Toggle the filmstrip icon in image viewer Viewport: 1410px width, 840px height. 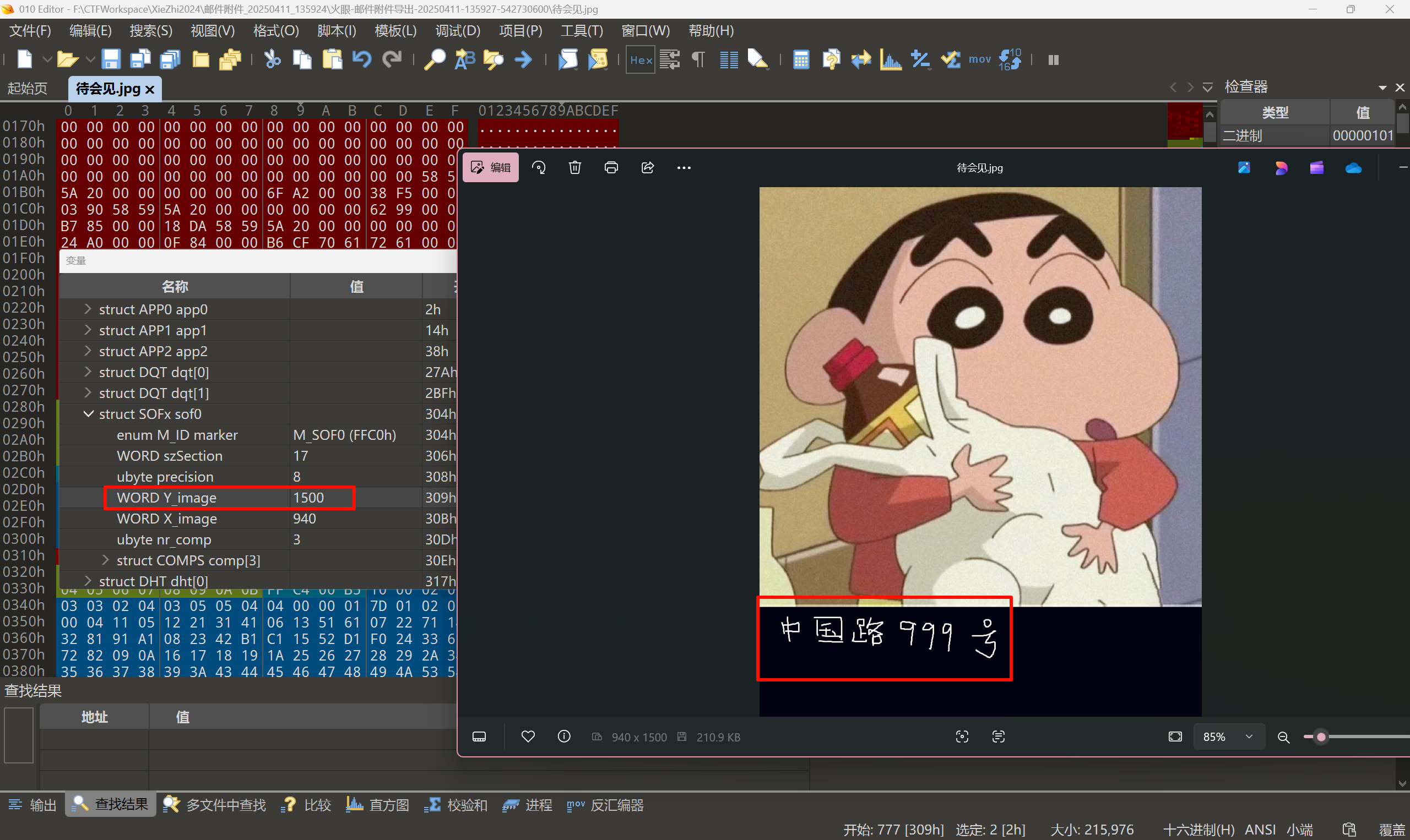tap(479, 737)
